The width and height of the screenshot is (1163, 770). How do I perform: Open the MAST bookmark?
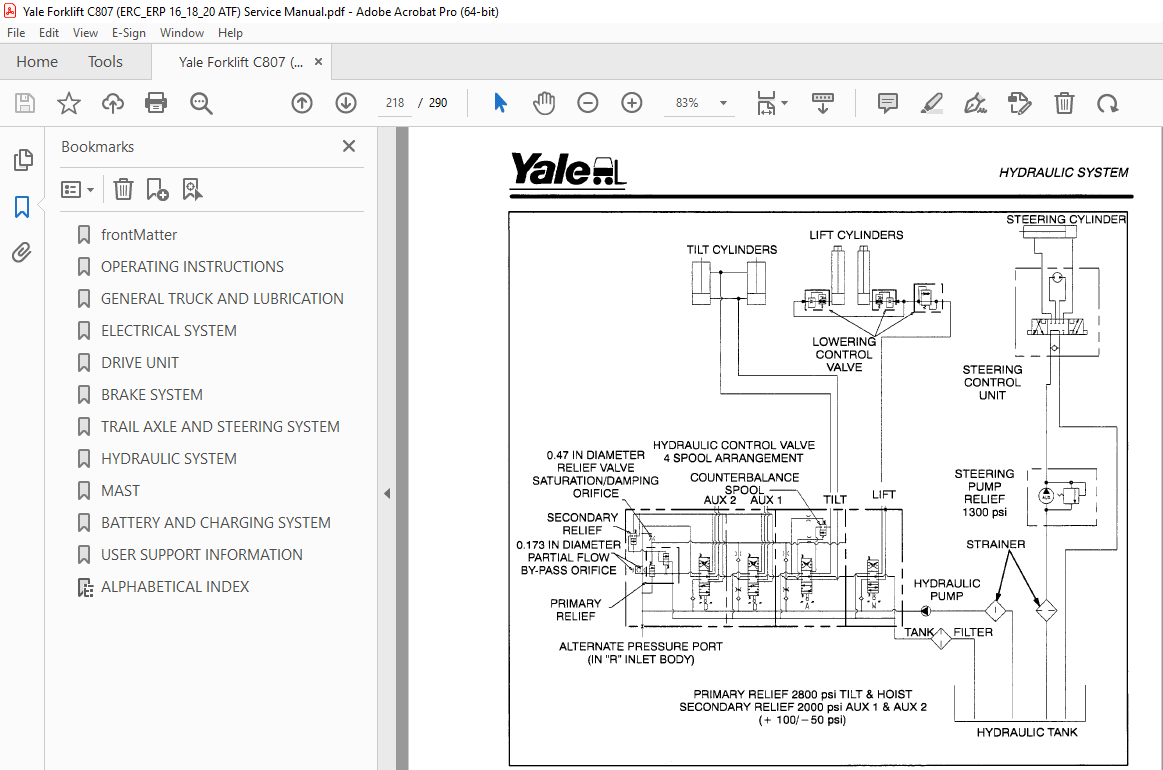pos(120,490)
